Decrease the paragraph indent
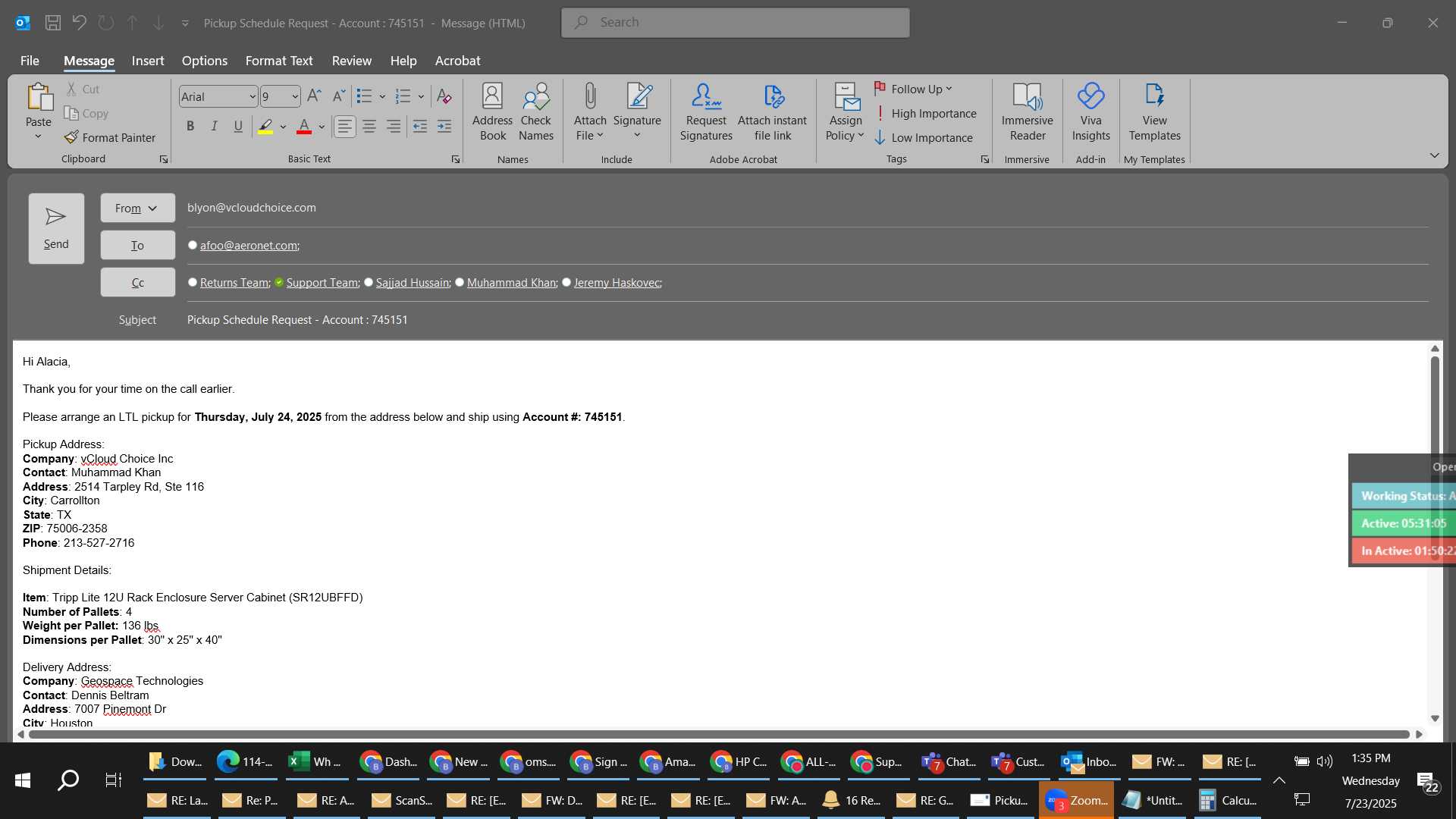 coord(419,126)
